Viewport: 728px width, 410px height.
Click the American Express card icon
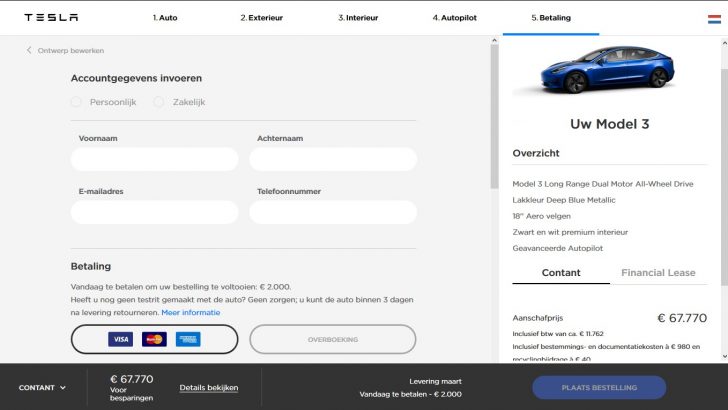pos(188,339)
